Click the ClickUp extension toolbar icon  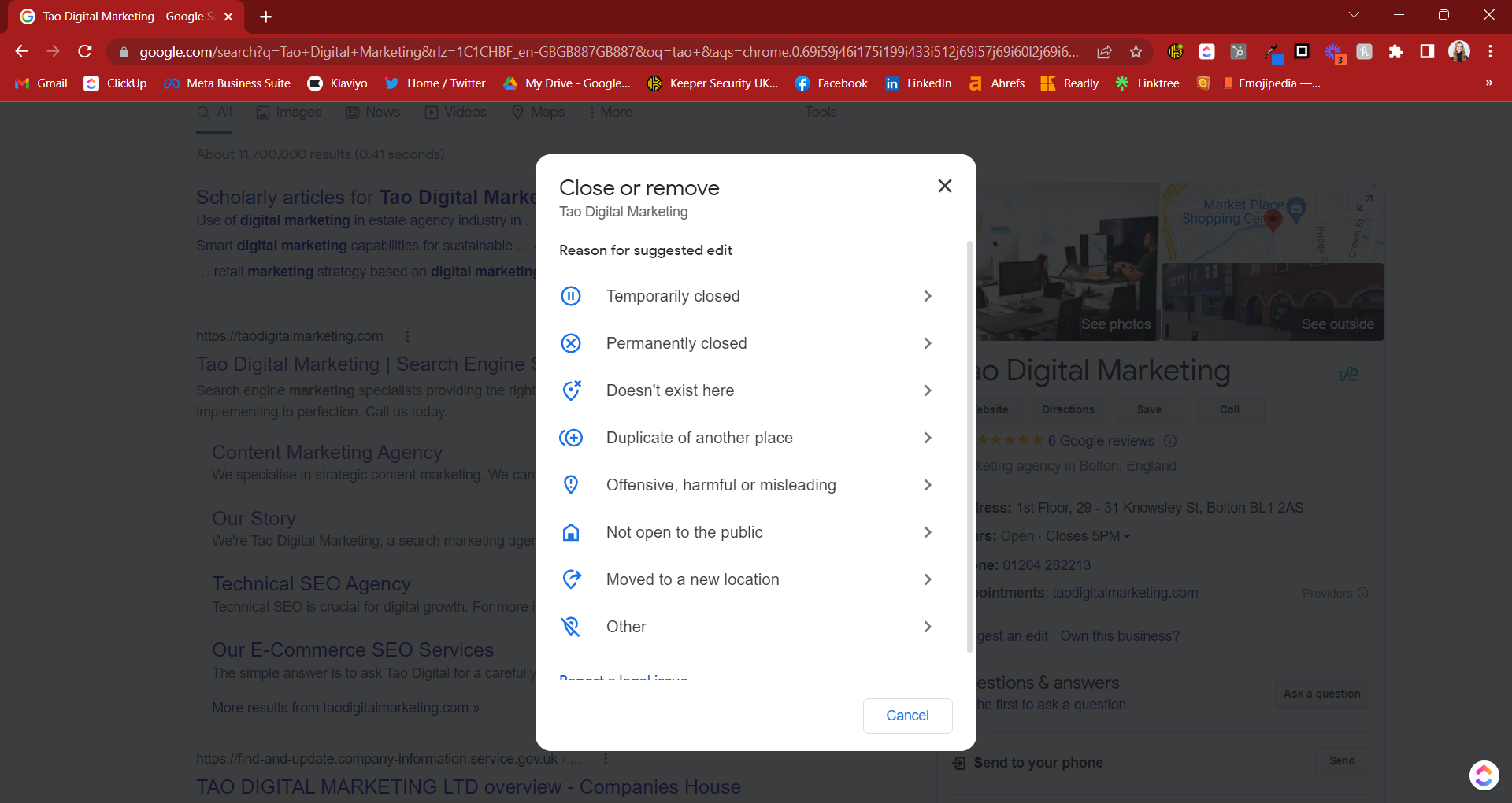pyautogui.click(x=1206, y=52)
